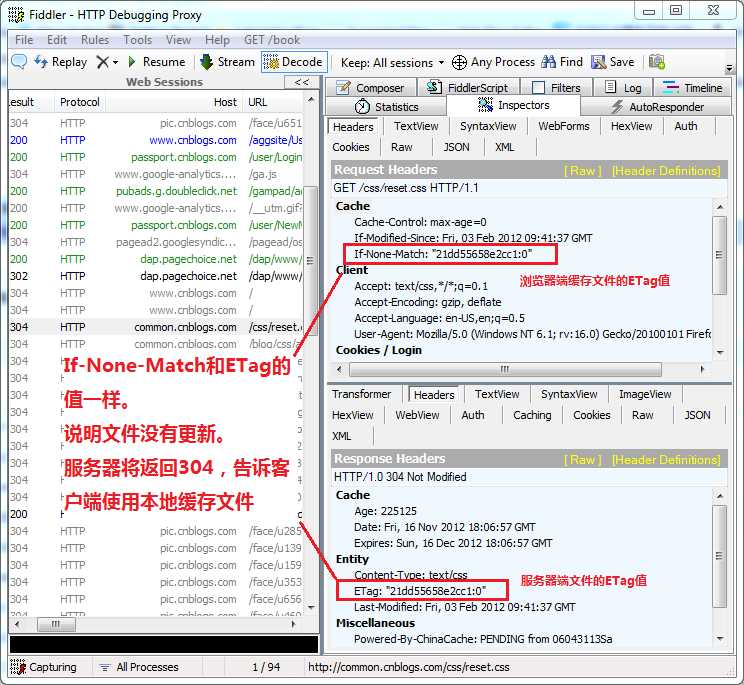Switch to the Composer tab
This screenshot has height=685, width=744.
(371, 88)
